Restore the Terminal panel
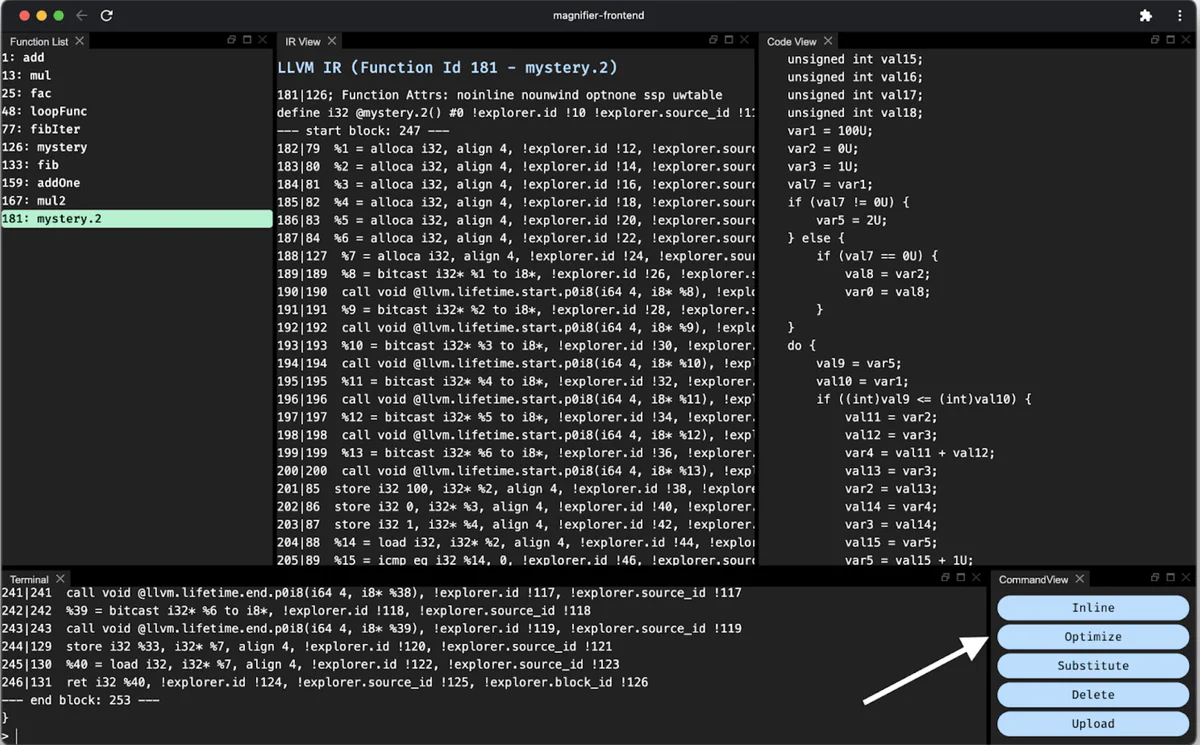 coord(946,578)
